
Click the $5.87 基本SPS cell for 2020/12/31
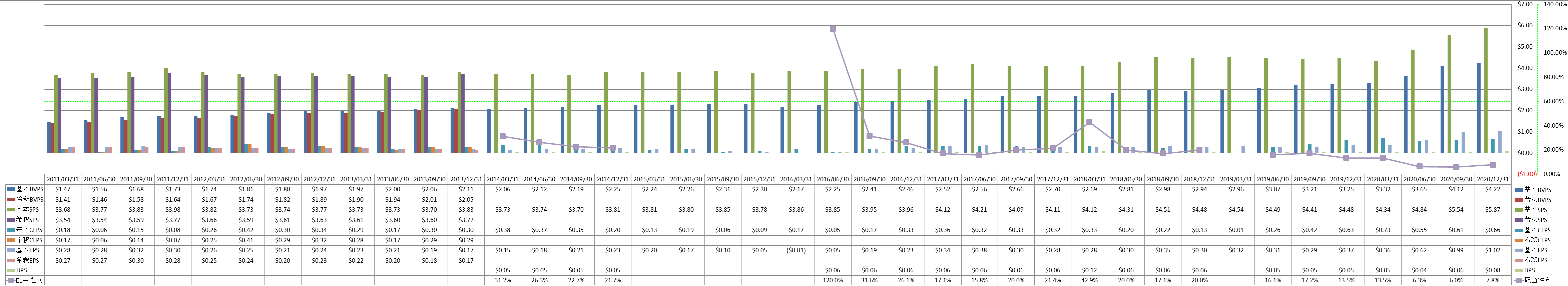pos(1493,210)
